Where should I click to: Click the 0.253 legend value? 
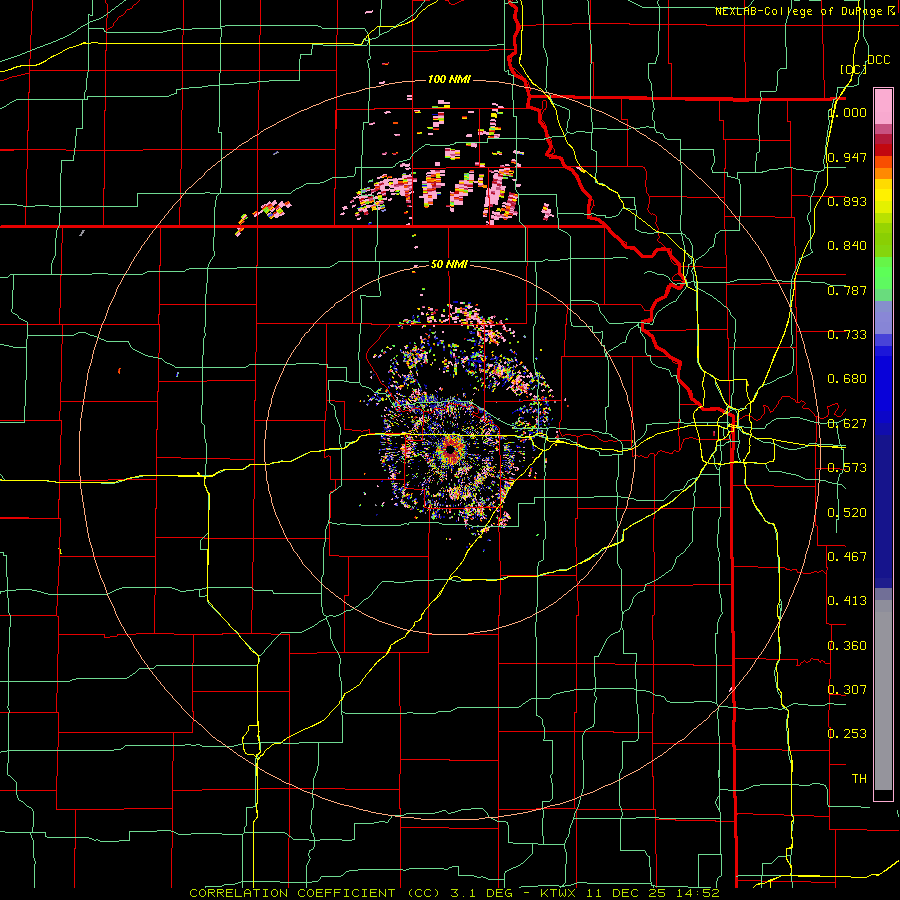click(847, 734)
